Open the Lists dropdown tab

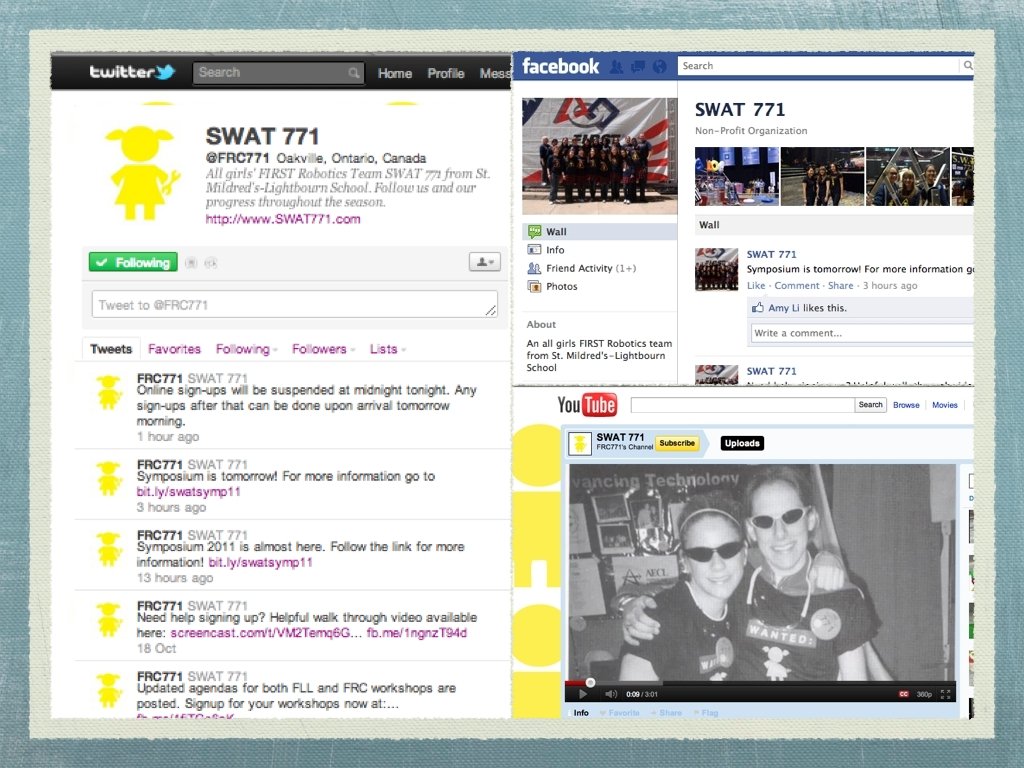388,349
